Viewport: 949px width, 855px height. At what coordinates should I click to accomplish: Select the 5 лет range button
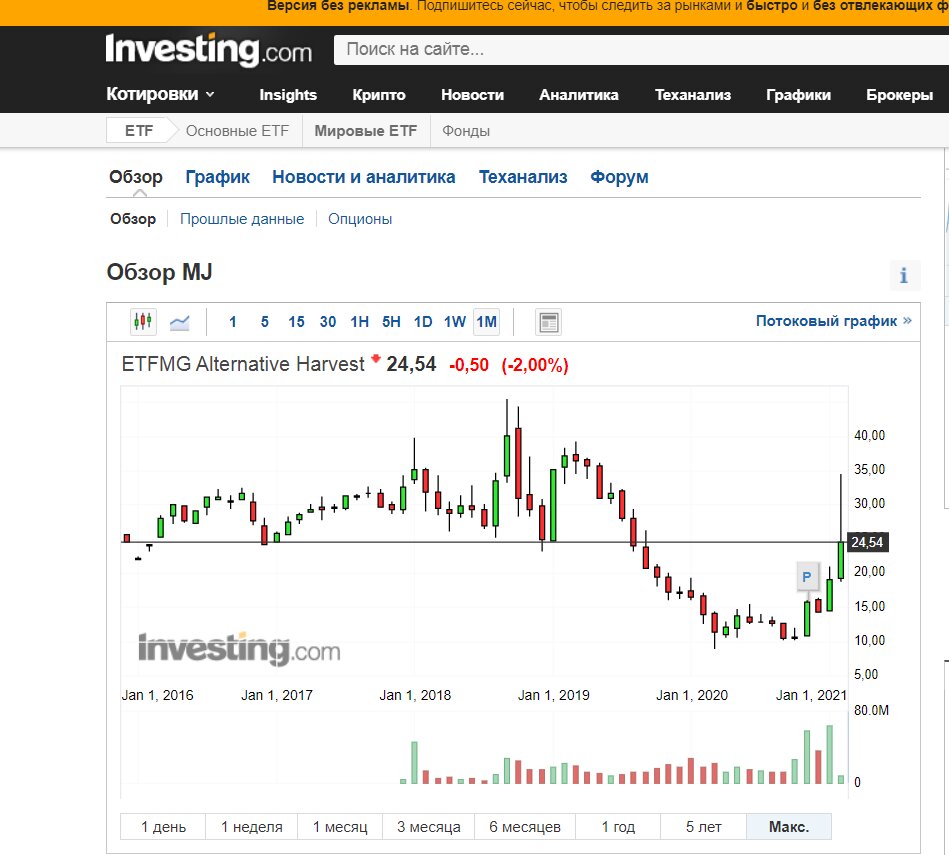click(703, 827)
